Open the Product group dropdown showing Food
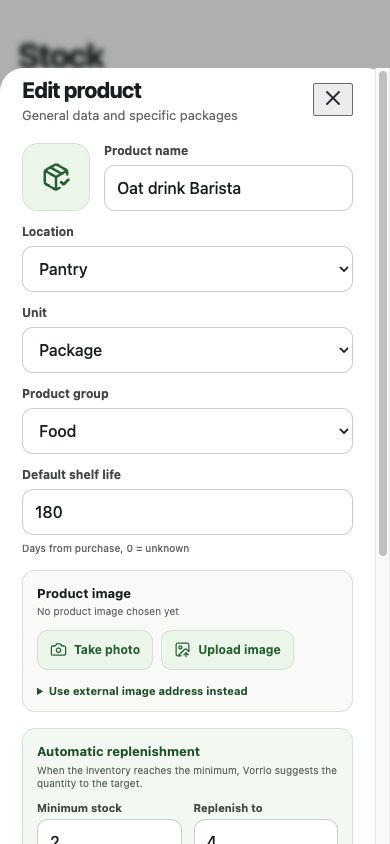 pos(187,431)
